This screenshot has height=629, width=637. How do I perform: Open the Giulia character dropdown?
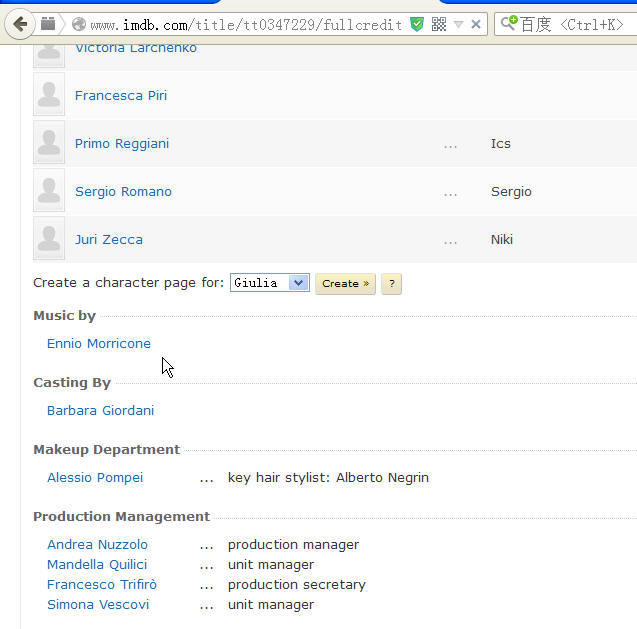point(270,283)
